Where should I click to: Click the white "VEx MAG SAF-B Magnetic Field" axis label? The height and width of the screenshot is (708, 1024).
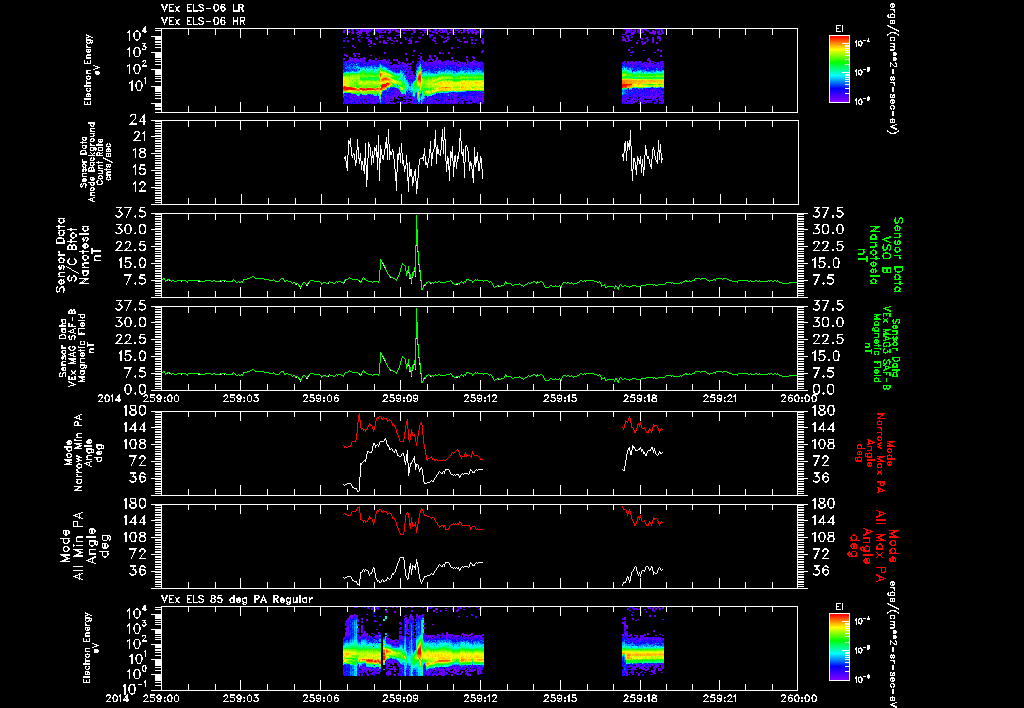point(76,347)
